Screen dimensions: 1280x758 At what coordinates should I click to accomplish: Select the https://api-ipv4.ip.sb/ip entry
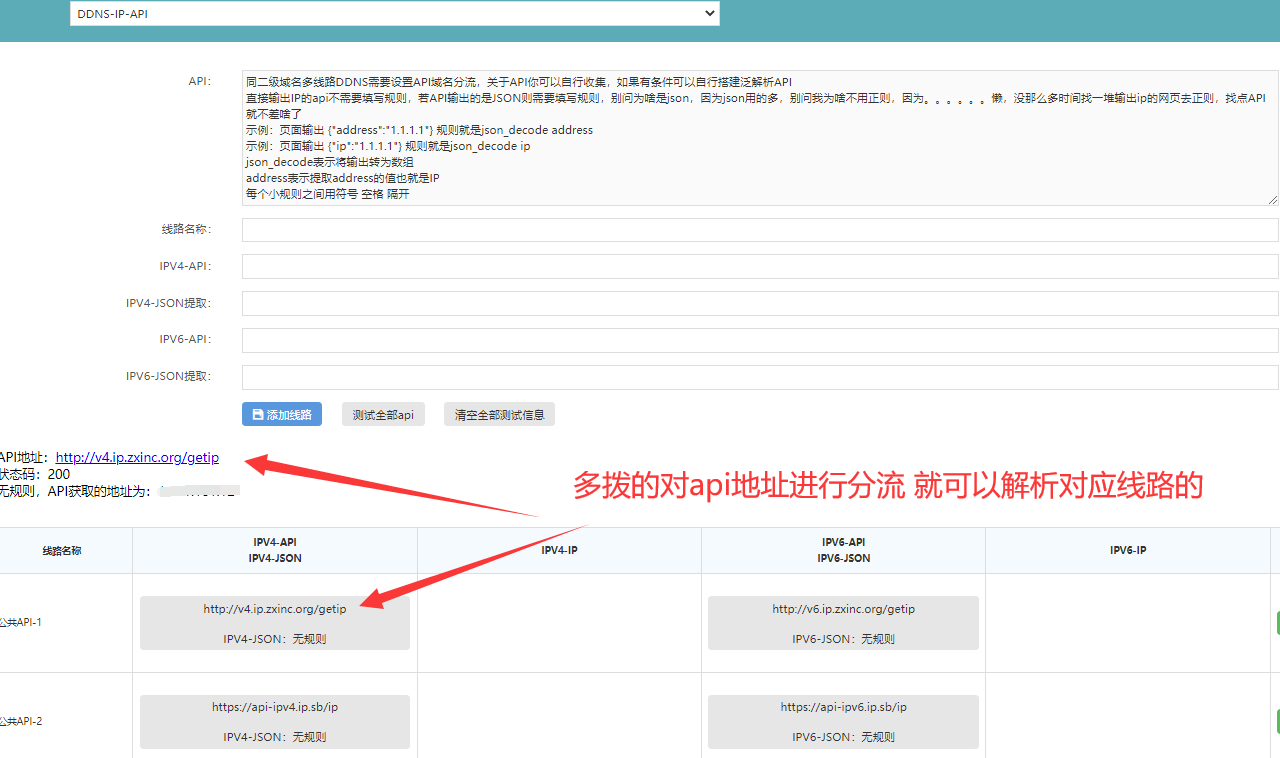pos(274,720)
